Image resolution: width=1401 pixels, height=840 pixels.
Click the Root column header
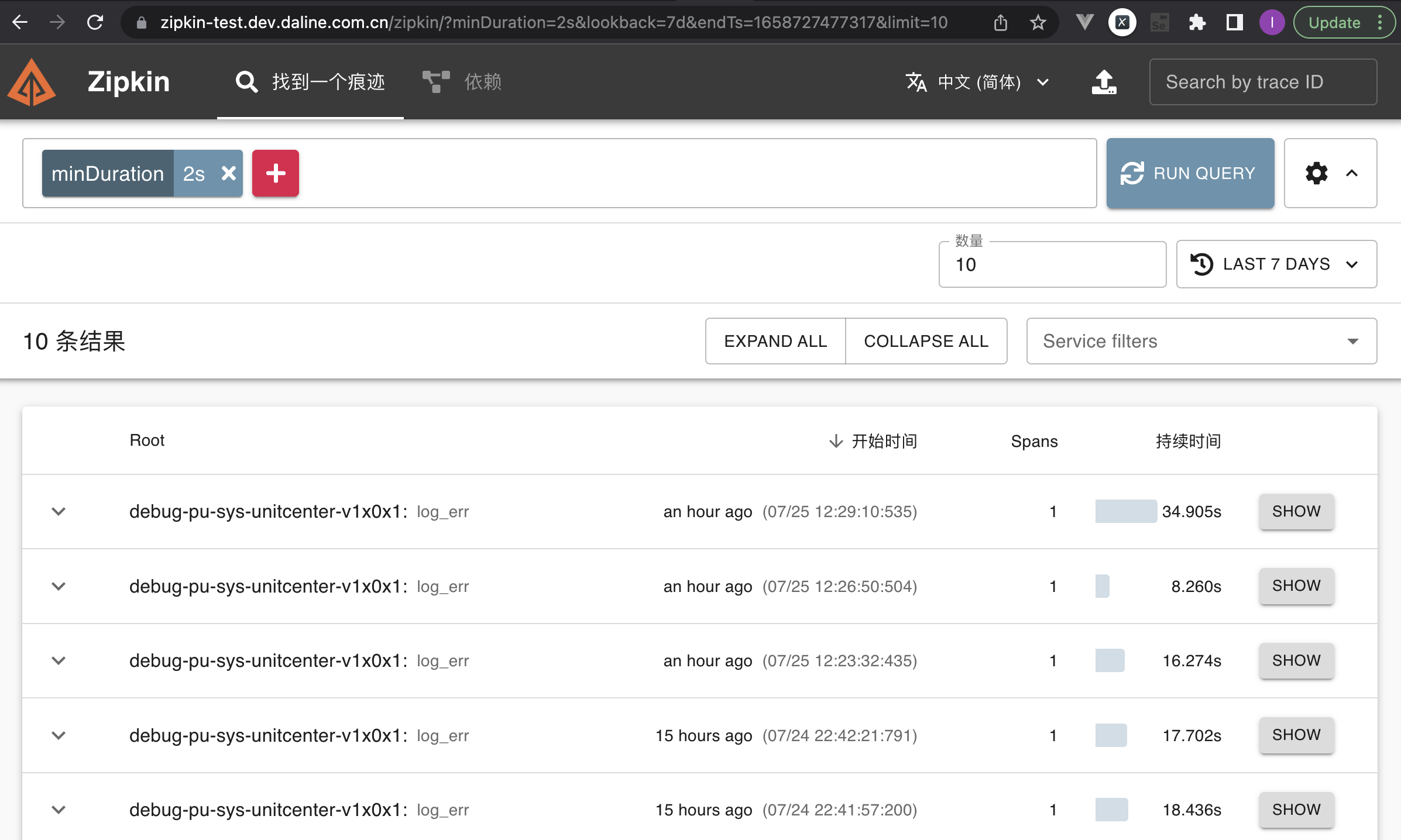pyautogui.click(x=147, y=440)
